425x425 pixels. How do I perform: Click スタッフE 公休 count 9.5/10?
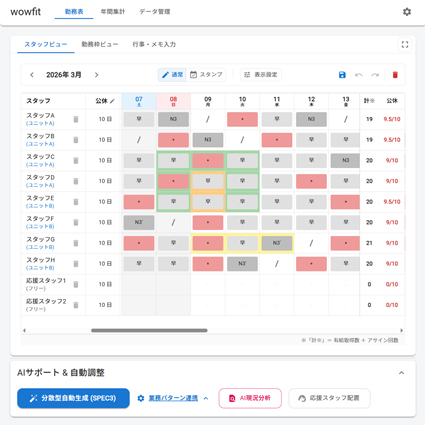tap(392, 202)
